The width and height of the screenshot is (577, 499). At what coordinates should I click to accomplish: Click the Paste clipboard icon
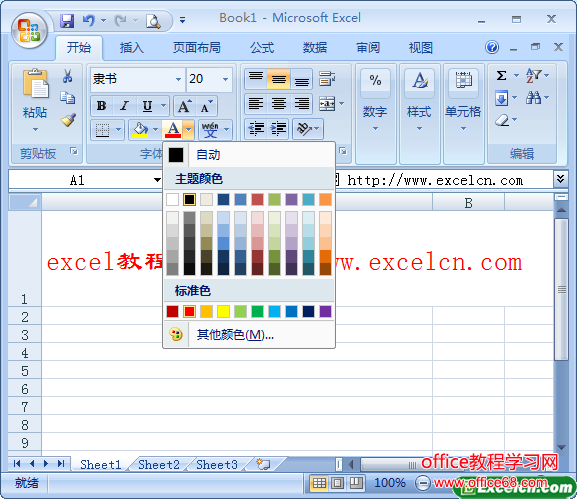(x=35, y=83)
